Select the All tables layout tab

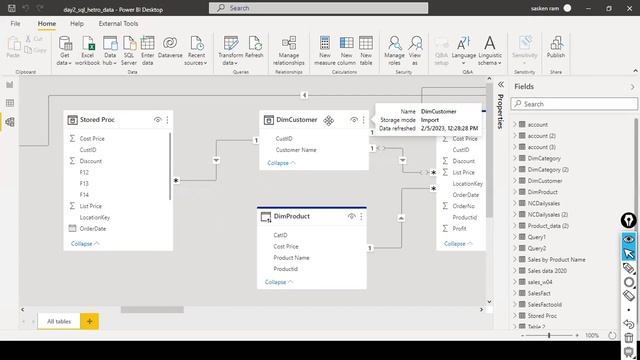click(59, 321)
